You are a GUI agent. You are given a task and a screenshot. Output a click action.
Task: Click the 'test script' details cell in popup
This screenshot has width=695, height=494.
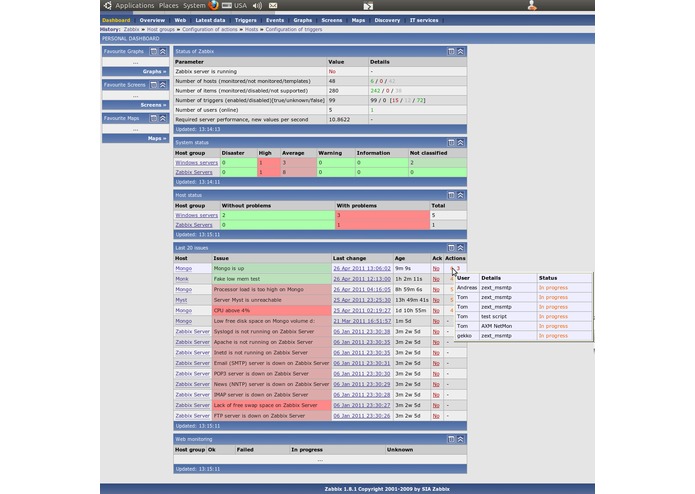[x=508, y=316]
